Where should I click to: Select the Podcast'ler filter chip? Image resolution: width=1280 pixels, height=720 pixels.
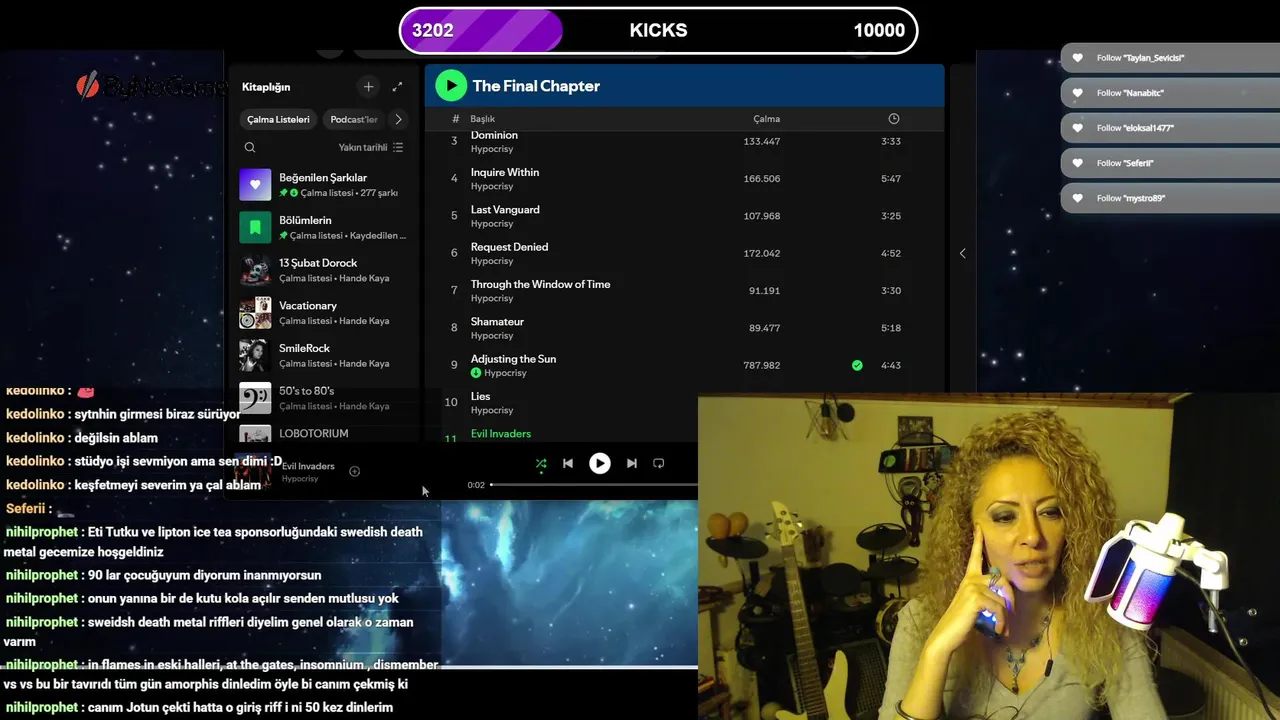coord(354,119)
